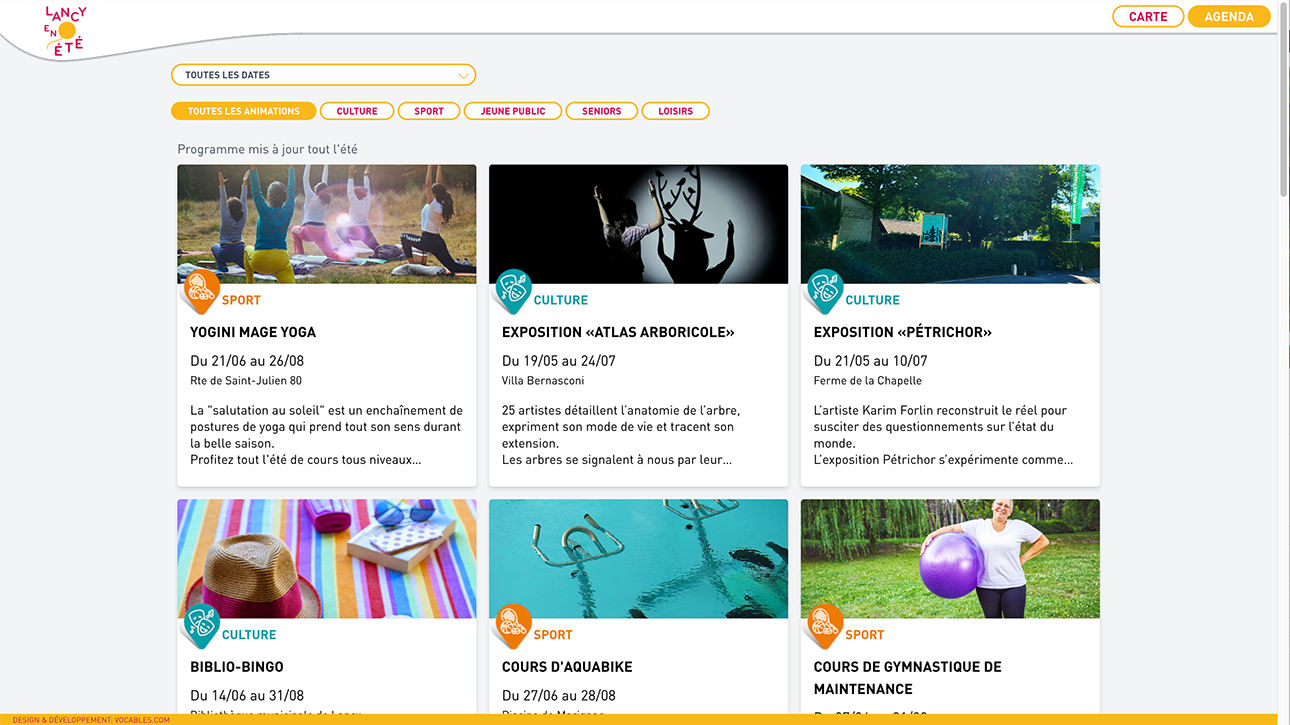Open the Atlas Arboricole shadow image
The image size is (1290, 725).
click(638, 224)
